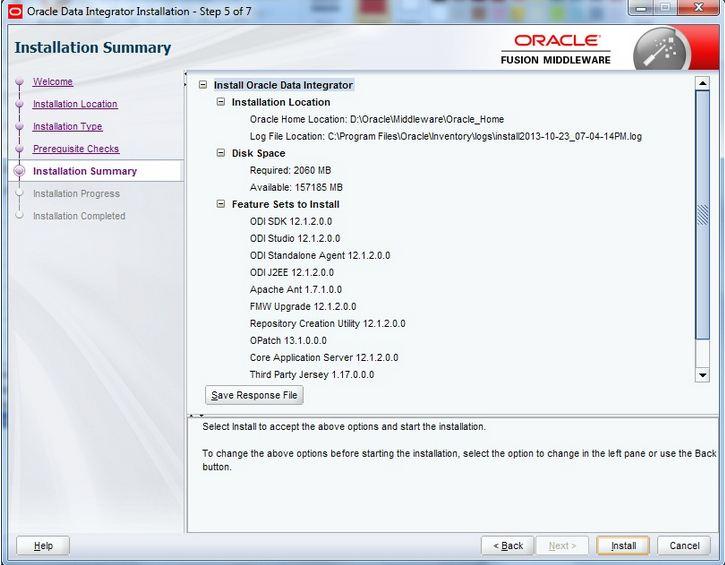Select the Install Oracle Data Integrator tree label
The height and width of the screenshot is (565, 725).
pyautogui.click(x=283, y=85)
